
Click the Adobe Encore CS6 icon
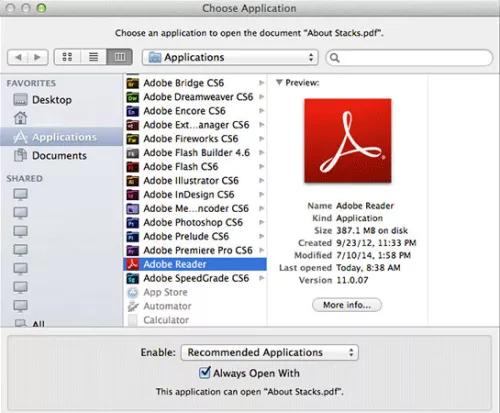[x=133, y=111]
